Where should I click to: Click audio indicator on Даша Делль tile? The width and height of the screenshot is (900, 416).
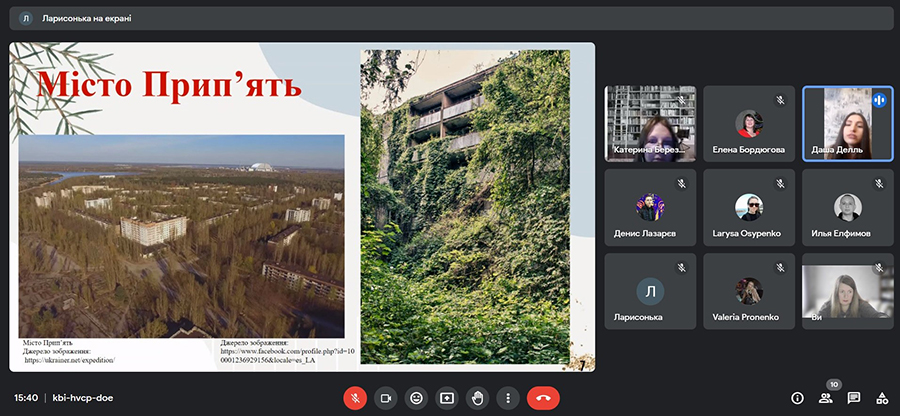coord(879,100)
